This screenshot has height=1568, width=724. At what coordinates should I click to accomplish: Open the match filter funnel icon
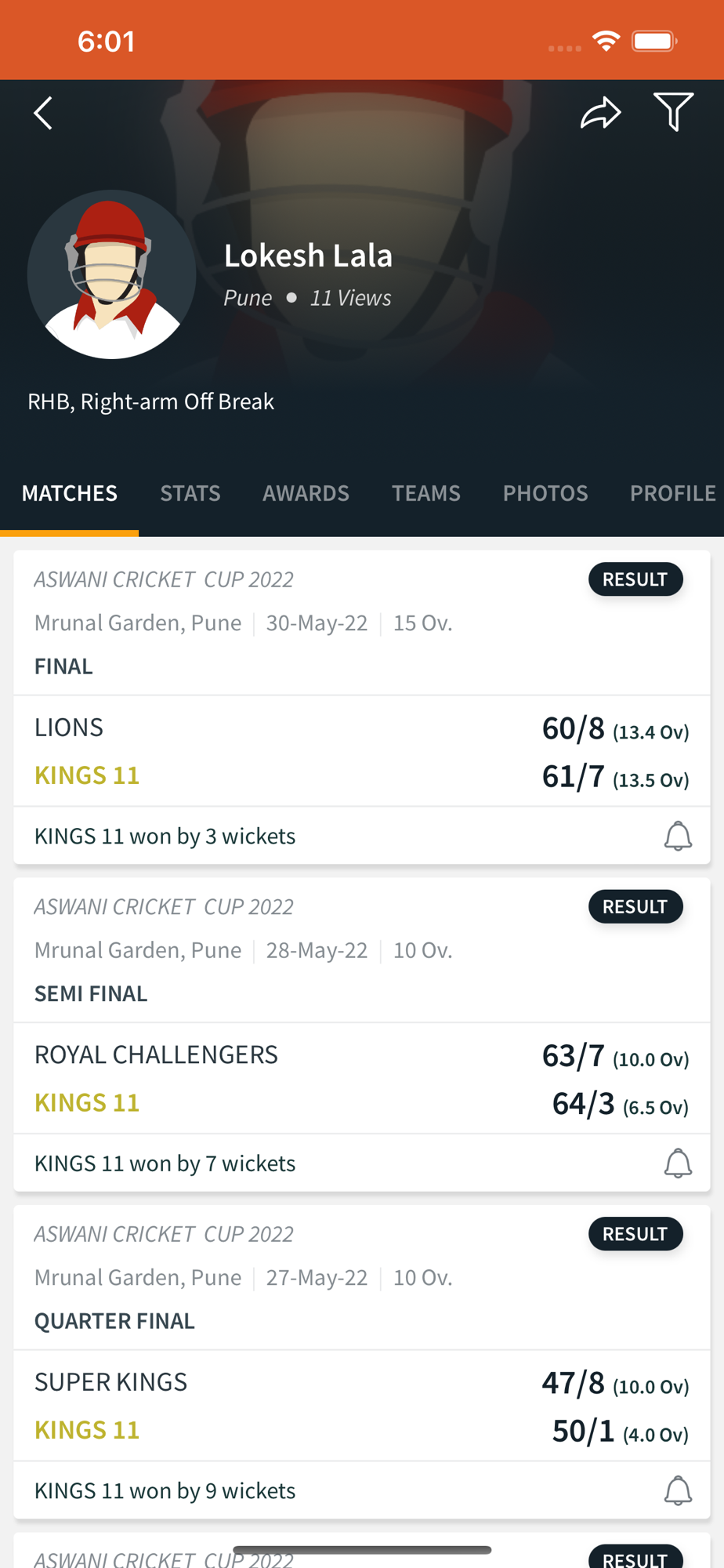(x=673, y=111)
